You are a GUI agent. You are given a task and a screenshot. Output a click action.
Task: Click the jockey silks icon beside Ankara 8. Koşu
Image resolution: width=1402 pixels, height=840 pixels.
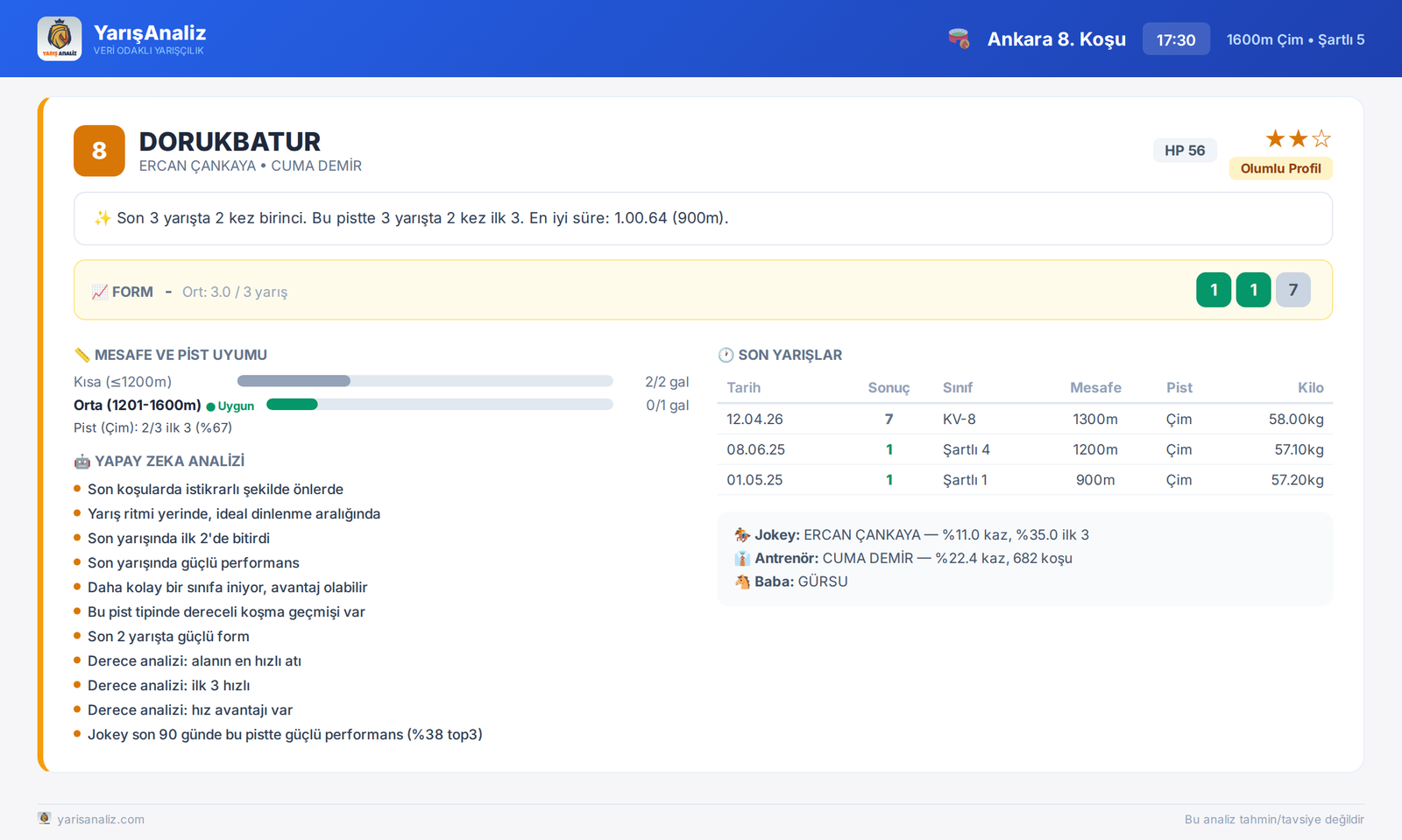(x=959, y=39)
